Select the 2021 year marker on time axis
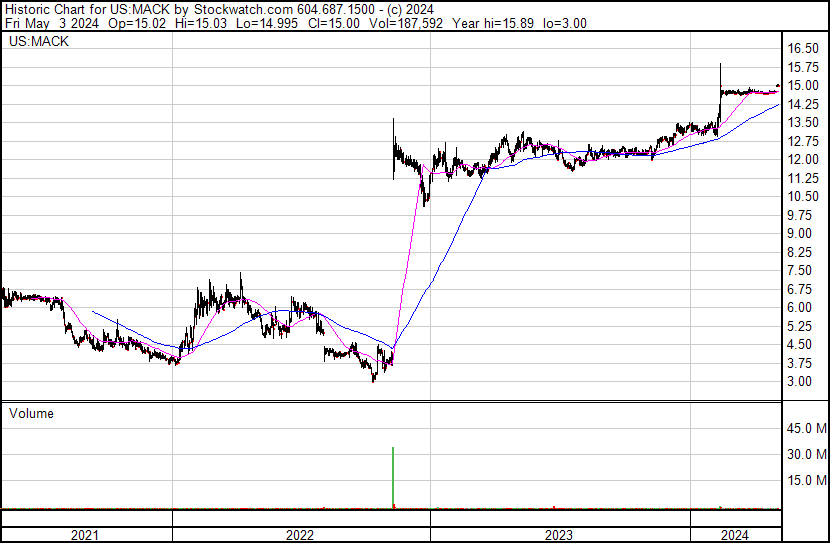This screenshot has height=543, width=830. tap(86, 535)
